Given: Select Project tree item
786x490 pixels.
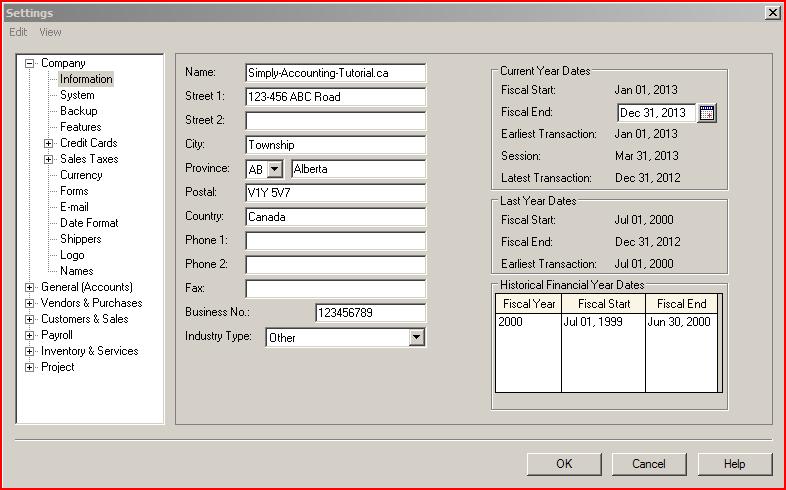Looking at the screenshot, I should point(58,368).
